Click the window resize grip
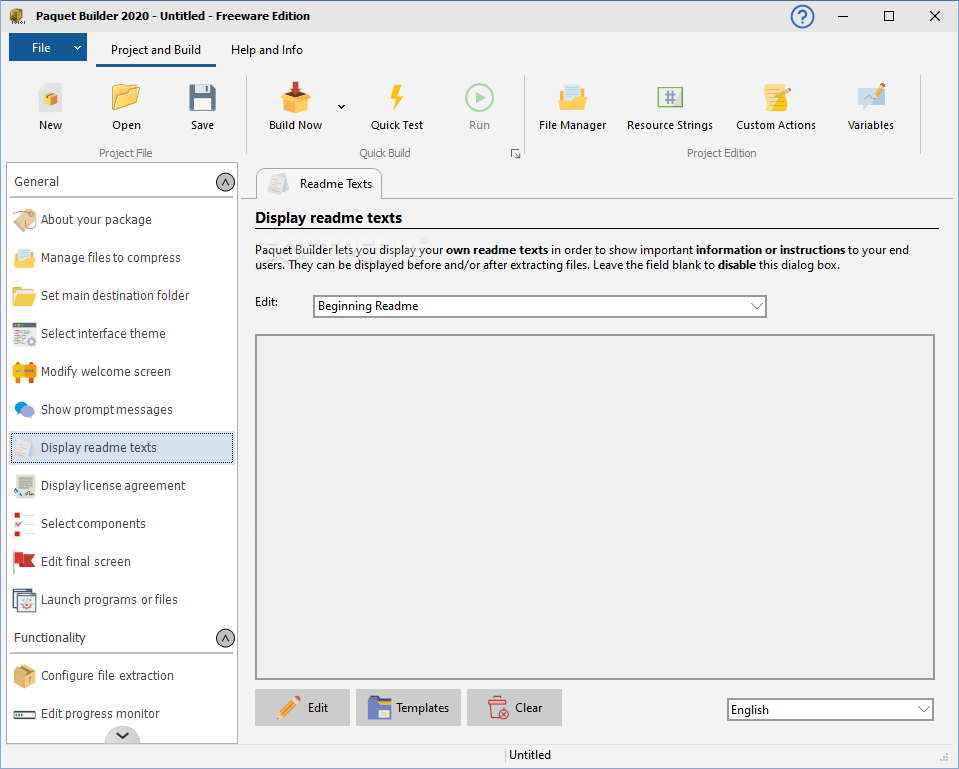This screenshot has height=769, width=959. click(943, 757)
